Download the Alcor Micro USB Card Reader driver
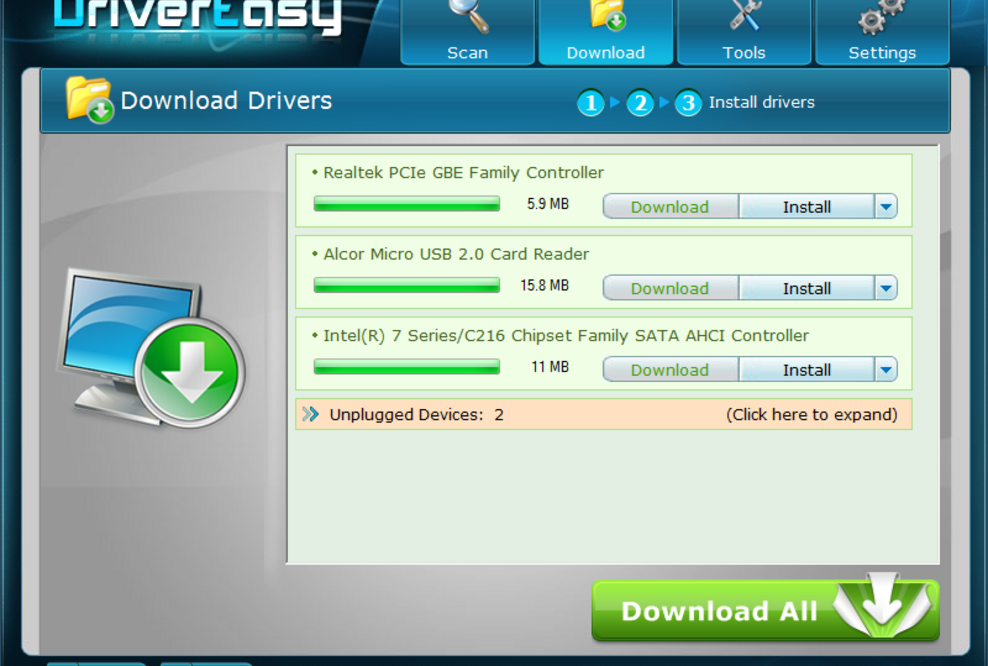Image resolution: width=988 pixels, height=666 pixels. pos(669,288)
